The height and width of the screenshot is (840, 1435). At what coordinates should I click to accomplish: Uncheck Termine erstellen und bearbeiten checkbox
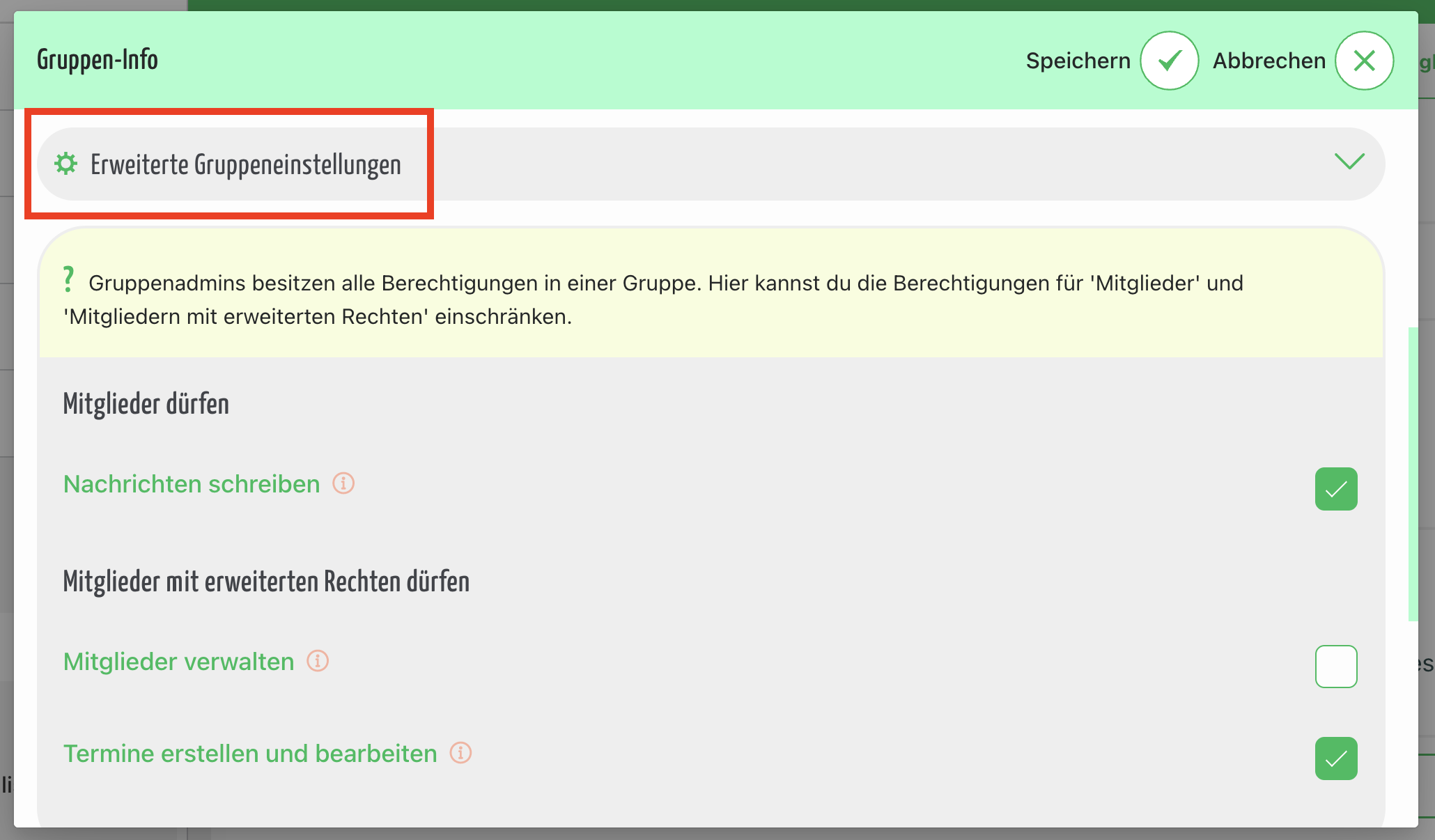point(1336,759)
